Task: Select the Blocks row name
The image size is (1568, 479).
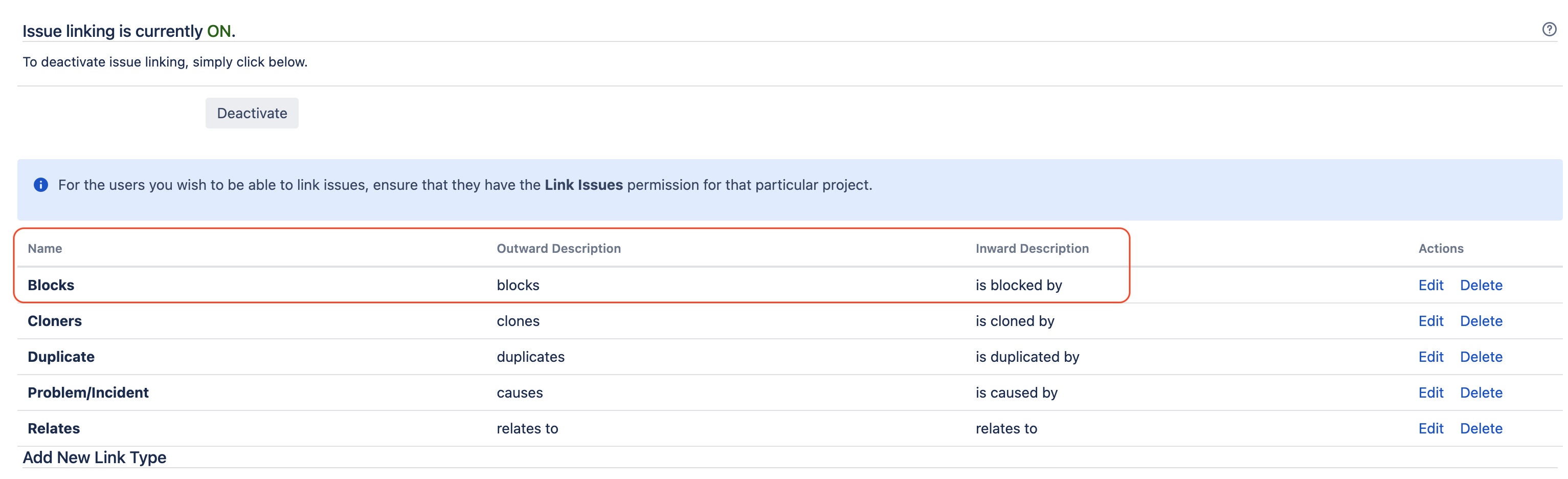Action: pyautogui.click(x=51, y=285)
